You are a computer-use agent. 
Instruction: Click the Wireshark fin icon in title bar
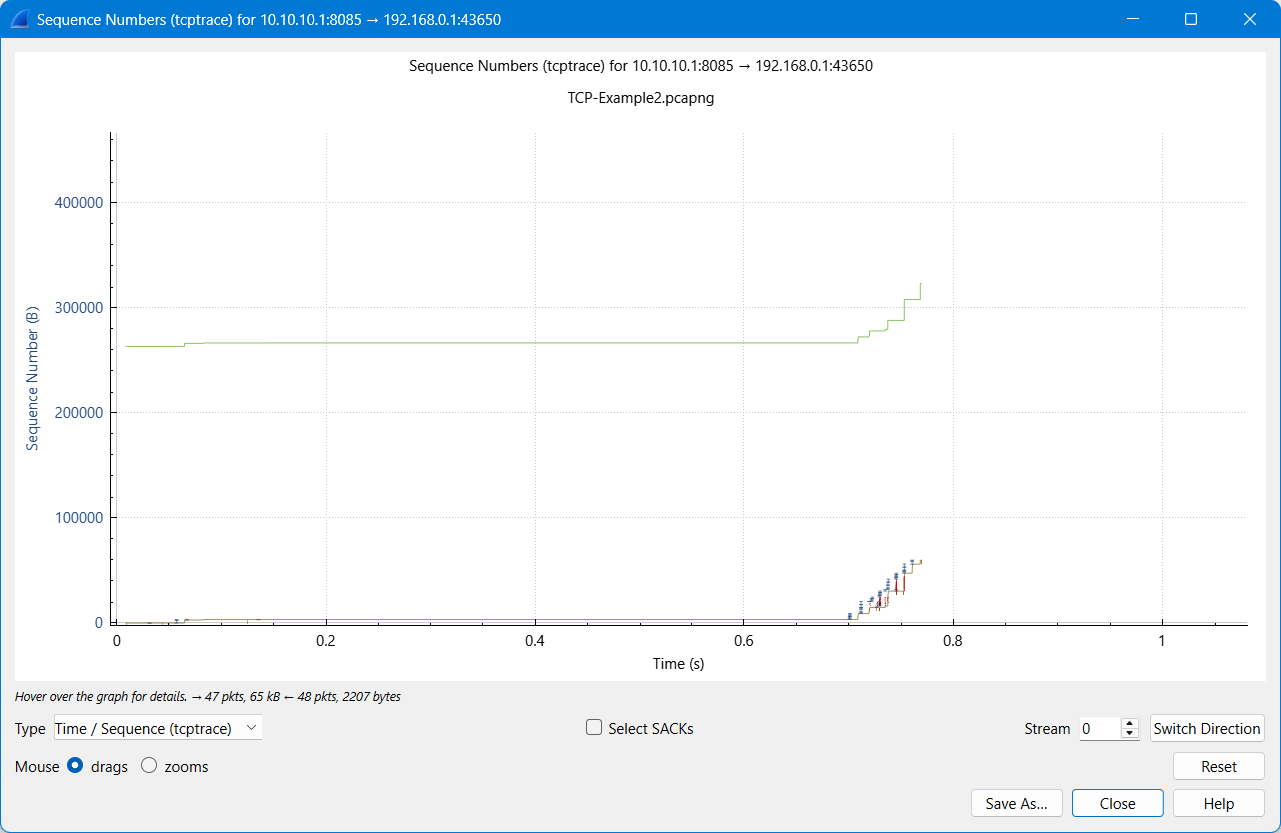point(20,18)
